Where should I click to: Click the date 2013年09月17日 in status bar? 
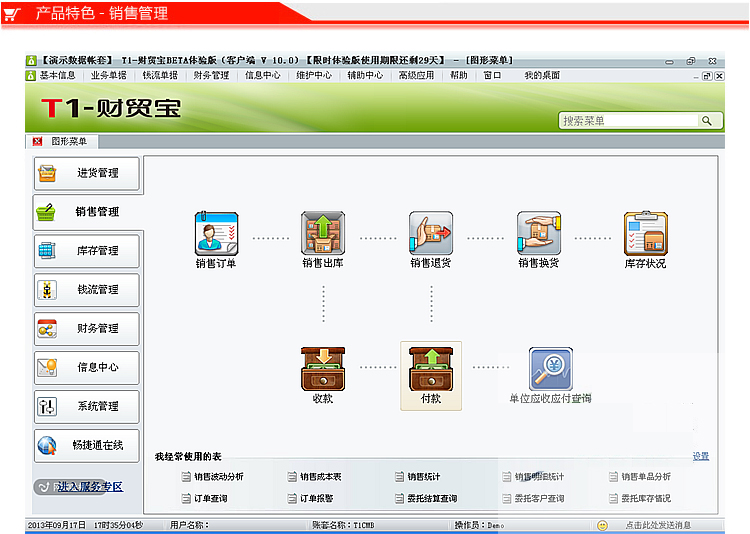coord(57,525)
